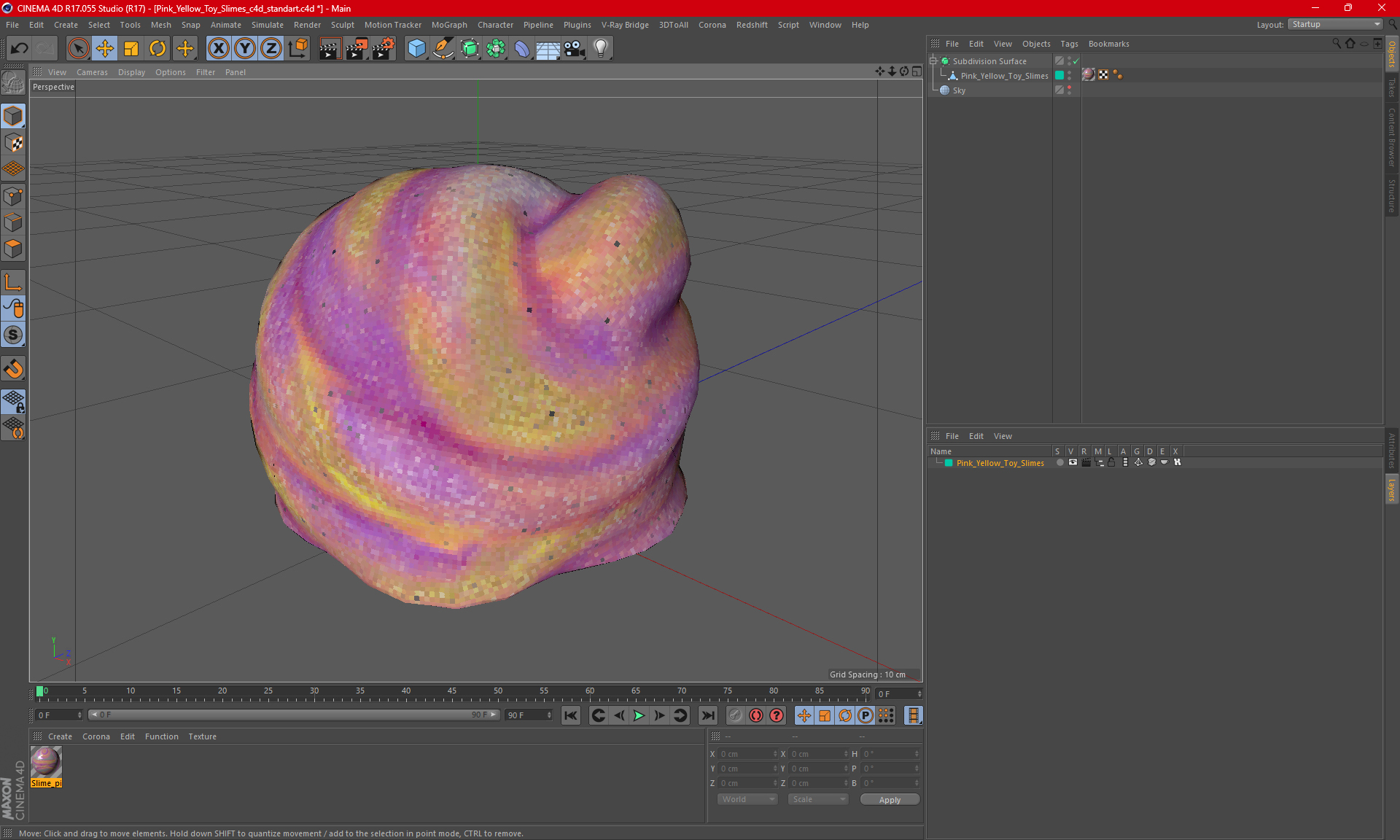This screenshot has height=840, width=1400.
Task: Open the Scale mode dropdown
Action: click(x=818, y=799)
